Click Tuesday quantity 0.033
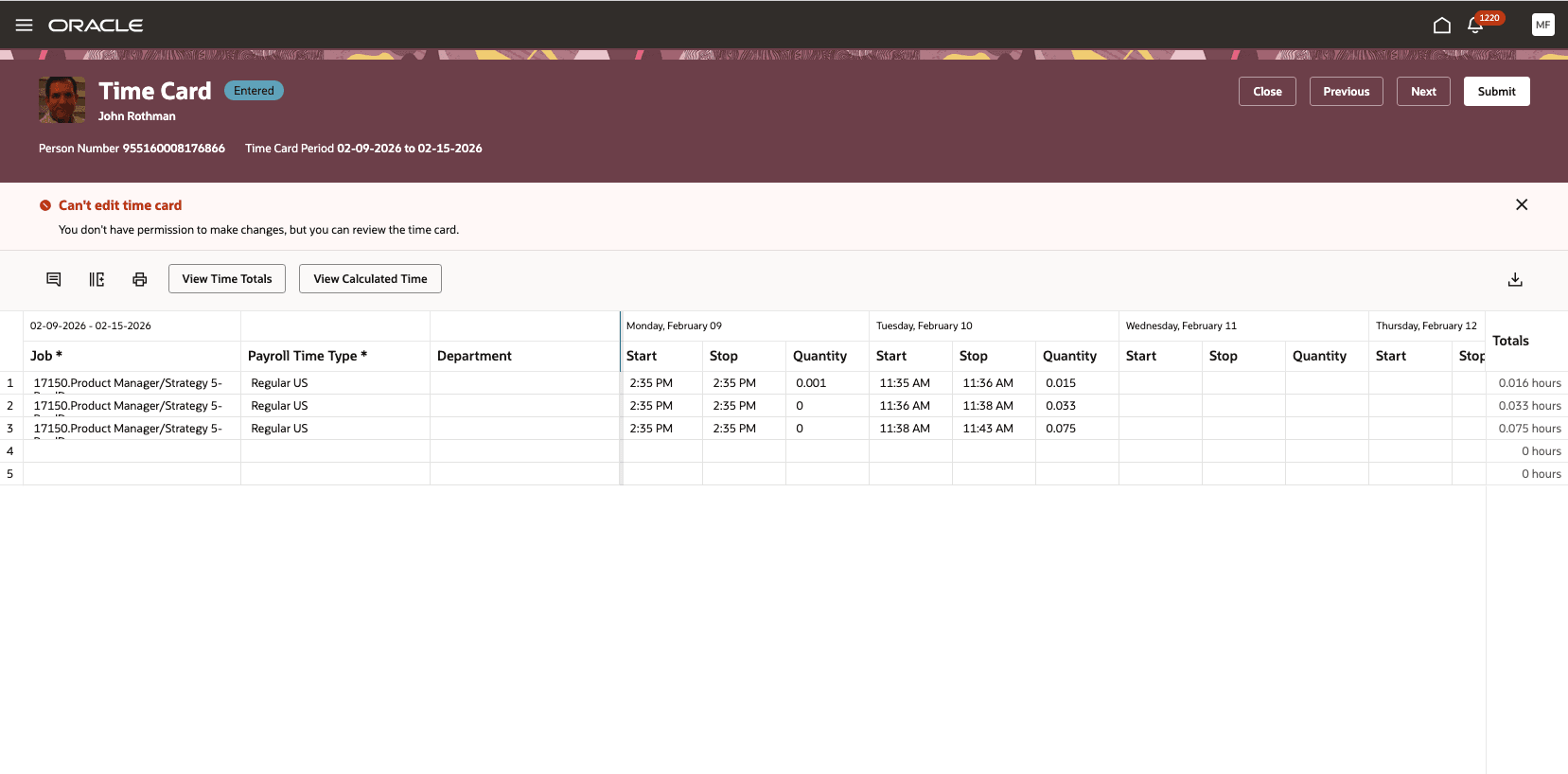The height and width of the screenshot is (774, 1568). pyautogui.click(x=1077, y=406)
